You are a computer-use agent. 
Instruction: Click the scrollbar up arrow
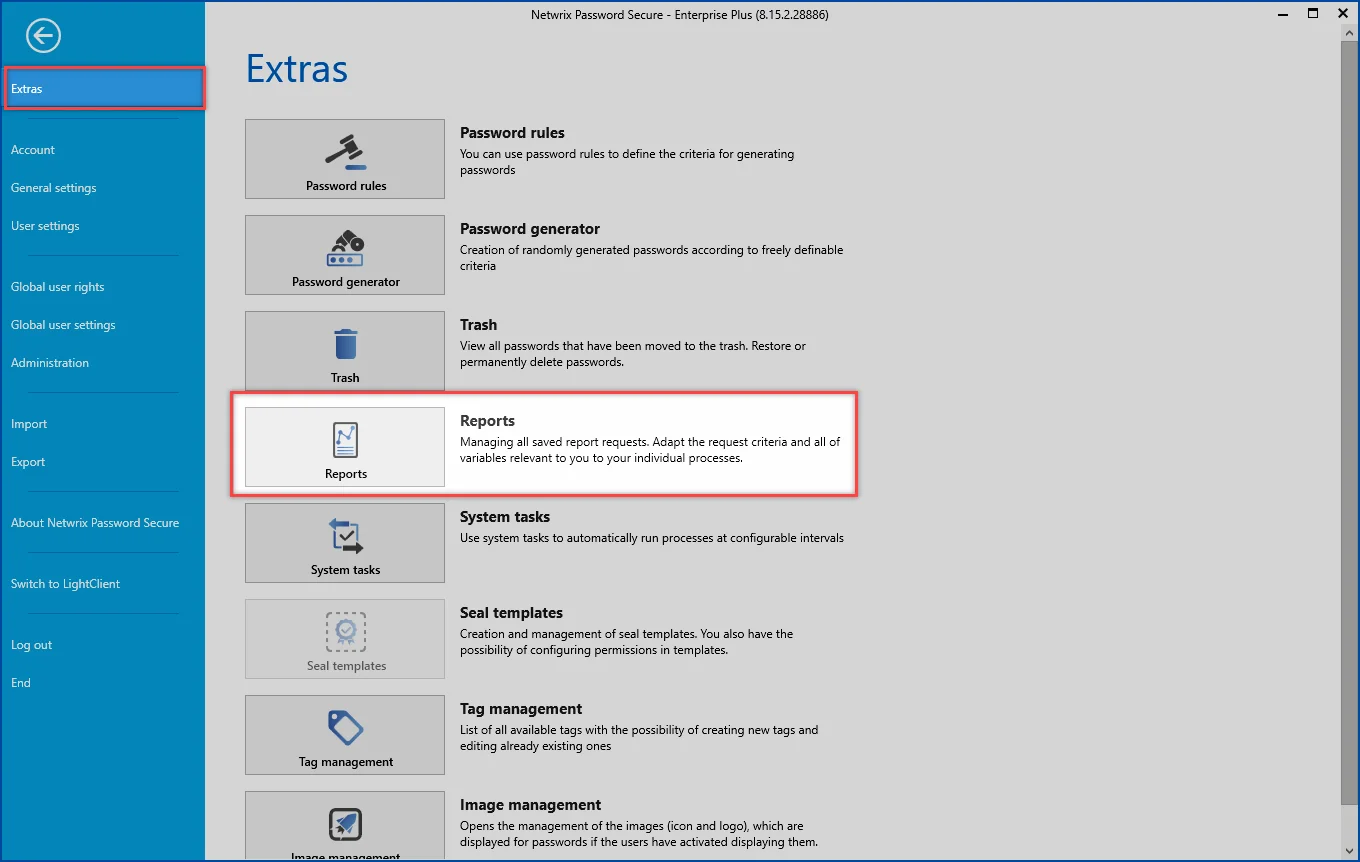pos(1349,33)
